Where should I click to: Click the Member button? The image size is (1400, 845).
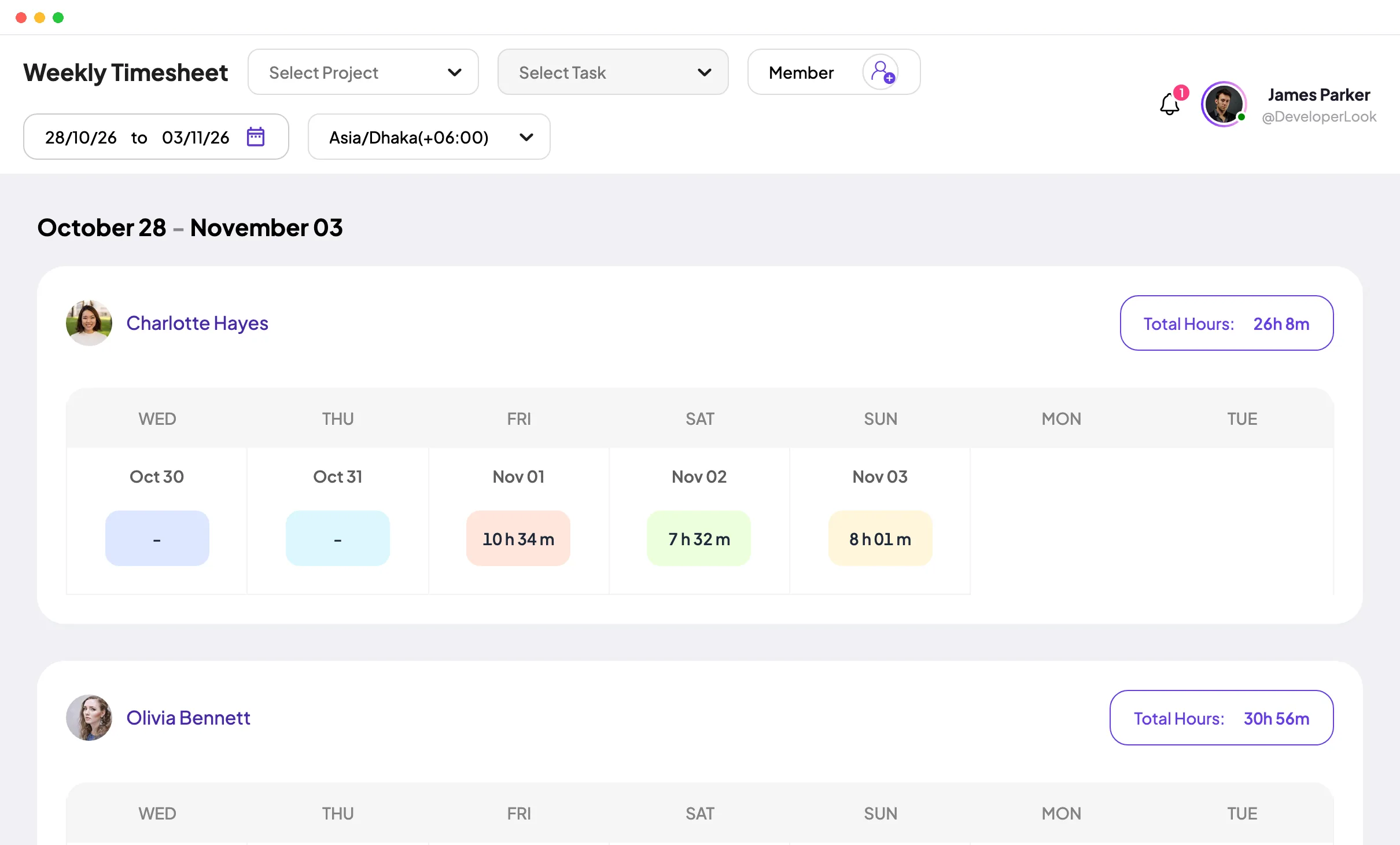pyautogui.click(x=834, y=72)
